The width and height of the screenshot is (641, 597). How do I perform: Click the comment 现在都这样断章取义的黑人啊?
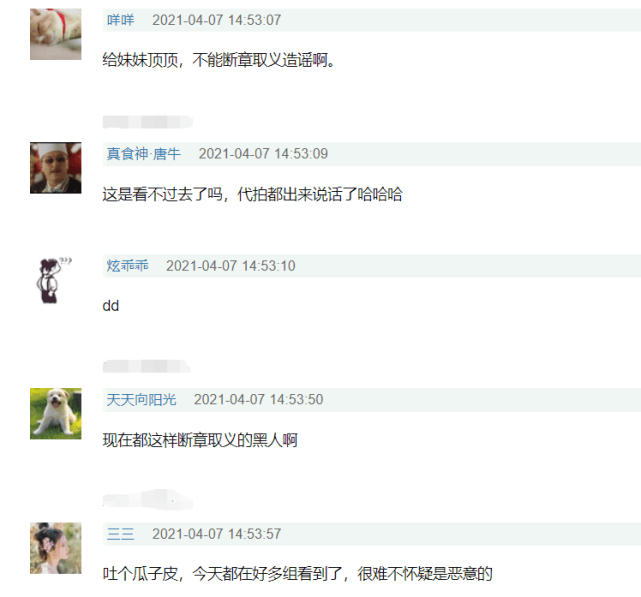[x=200, y=440]
